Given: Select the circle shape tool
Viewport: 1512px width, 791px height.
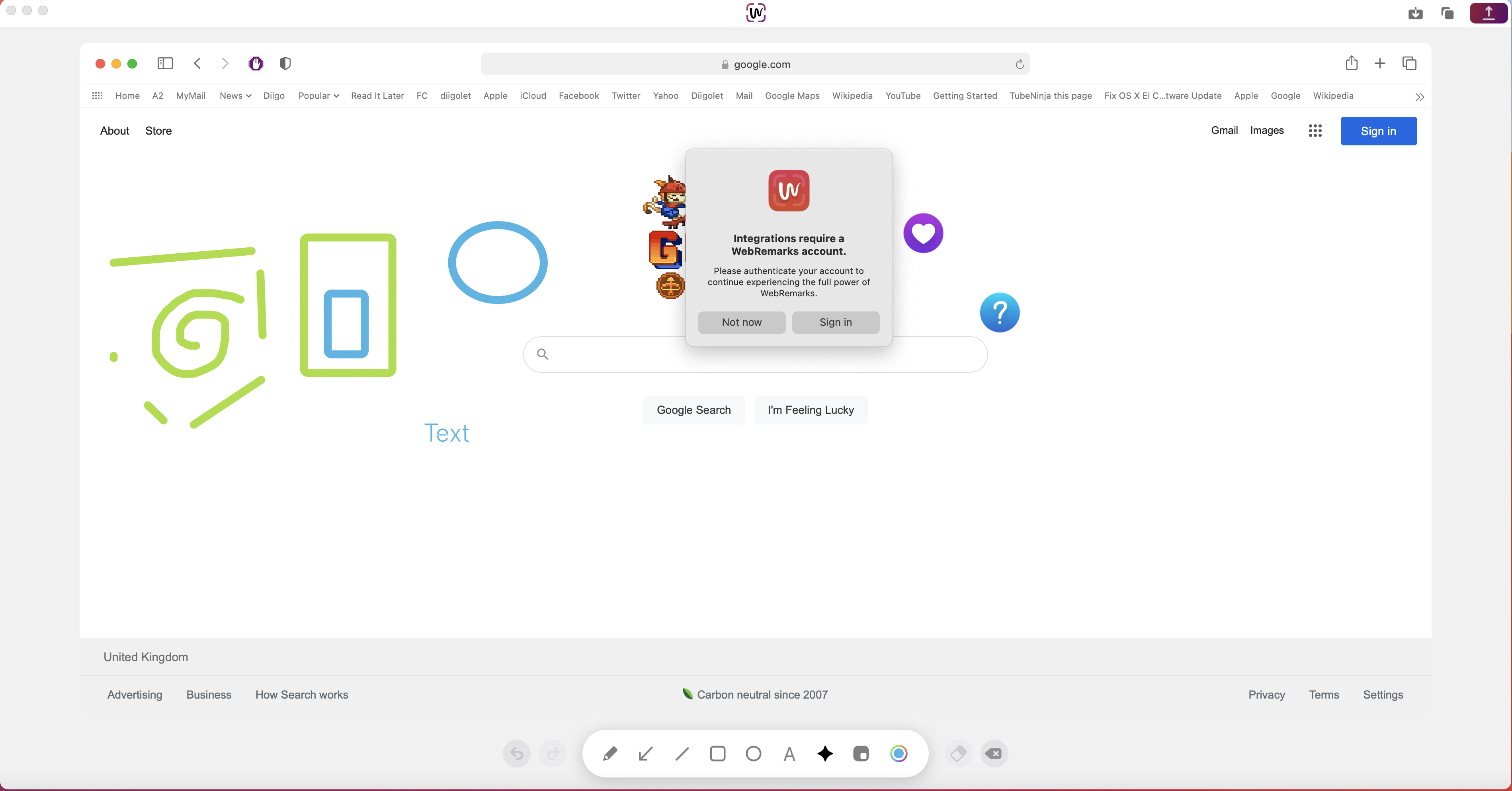Looking at the screenshot, I should [x=754, y=754].
